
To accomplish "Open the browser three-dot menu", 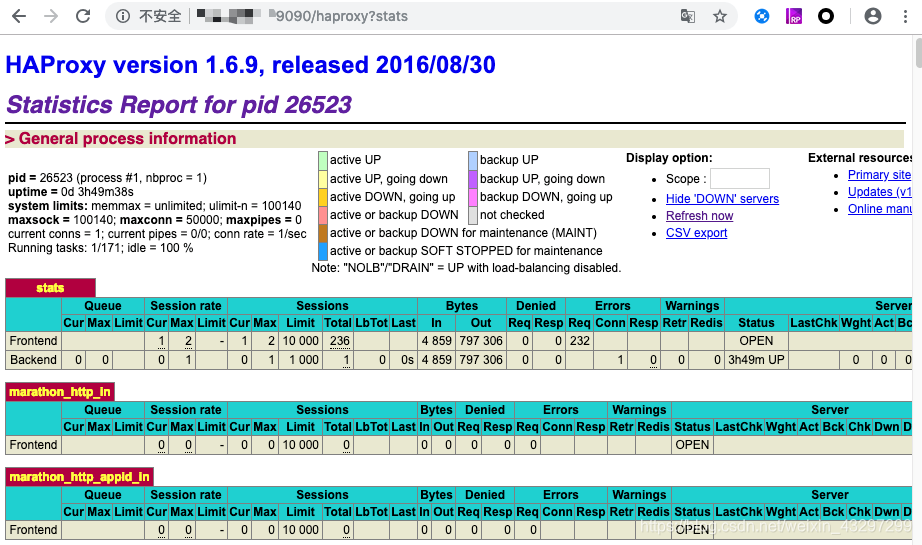I will (905, 16).
